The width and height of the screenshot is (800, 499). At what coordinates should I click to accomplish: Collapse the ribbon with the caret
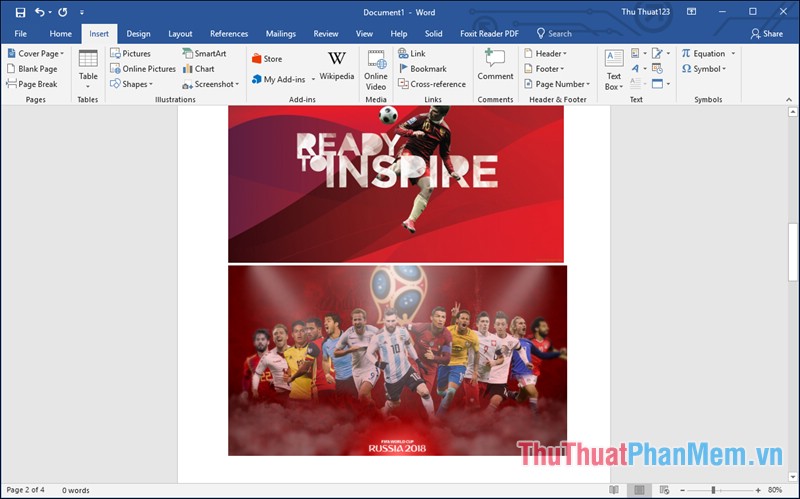click(x=789, y=99)
